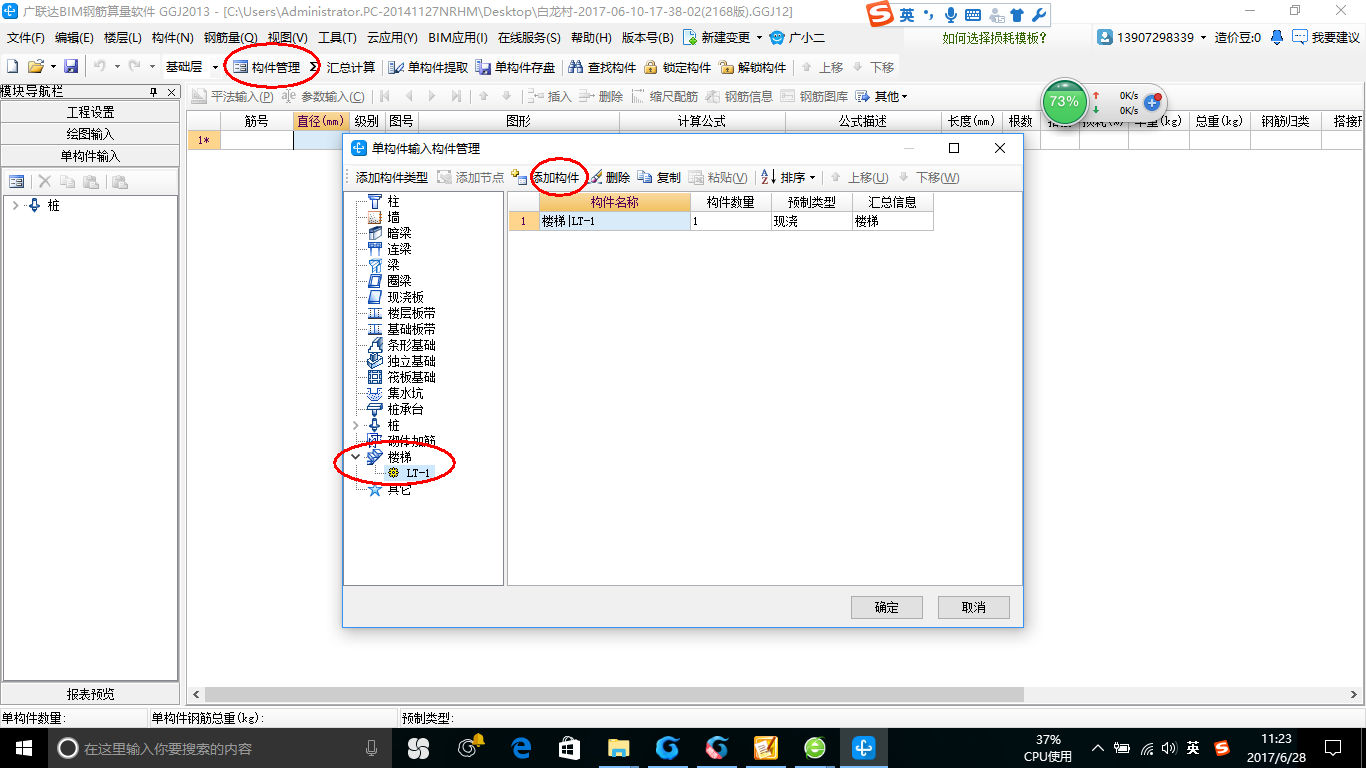Open 绘图输入 navigation panel
Image resolution: width=1366 pixels, height=768 pixels.
(90, 134)
